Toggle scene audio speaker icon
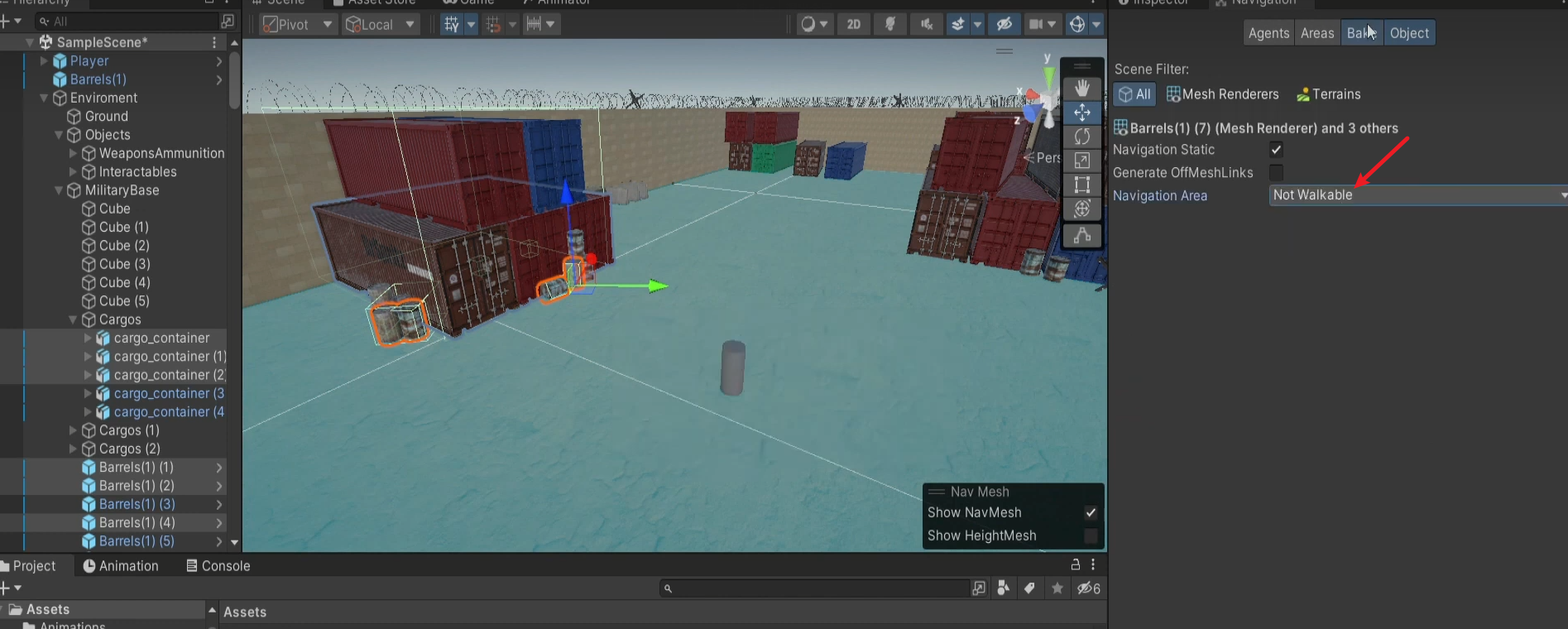The image size is (1568, 629). tap(927, 24)
